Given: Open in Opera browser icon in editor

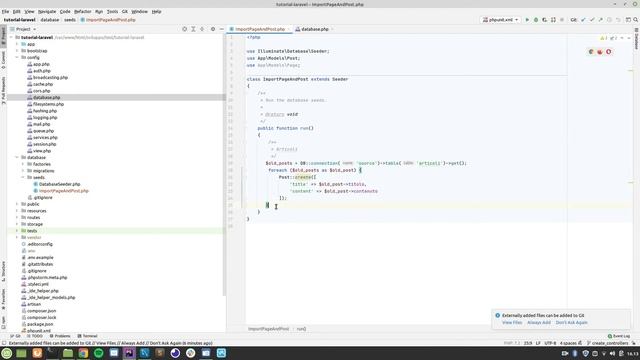Looking at the screenshot, I should click(x=609, y=51).
